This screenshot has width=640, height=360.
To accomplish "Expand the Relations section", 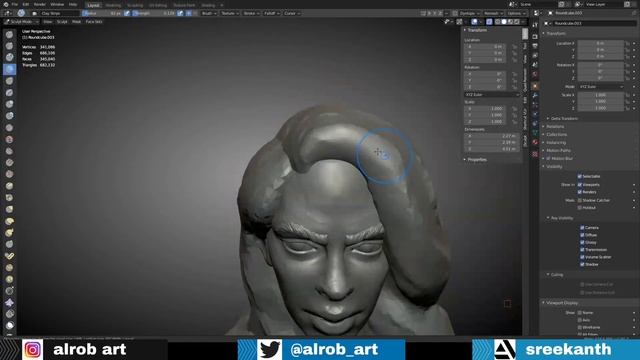I will click(555, 127).
